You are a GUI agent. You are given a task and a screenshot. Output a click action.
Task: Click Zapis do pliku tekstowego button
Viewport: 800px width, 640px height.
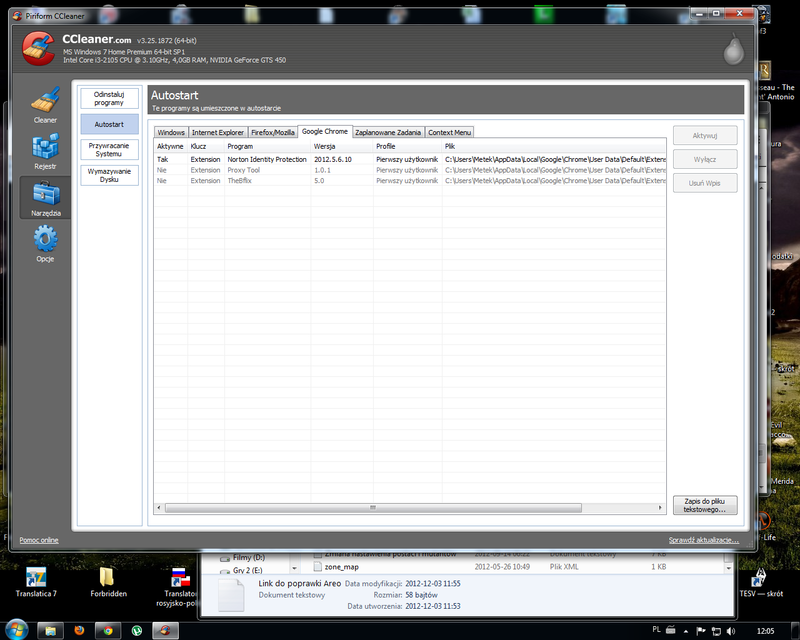[704, 504]
